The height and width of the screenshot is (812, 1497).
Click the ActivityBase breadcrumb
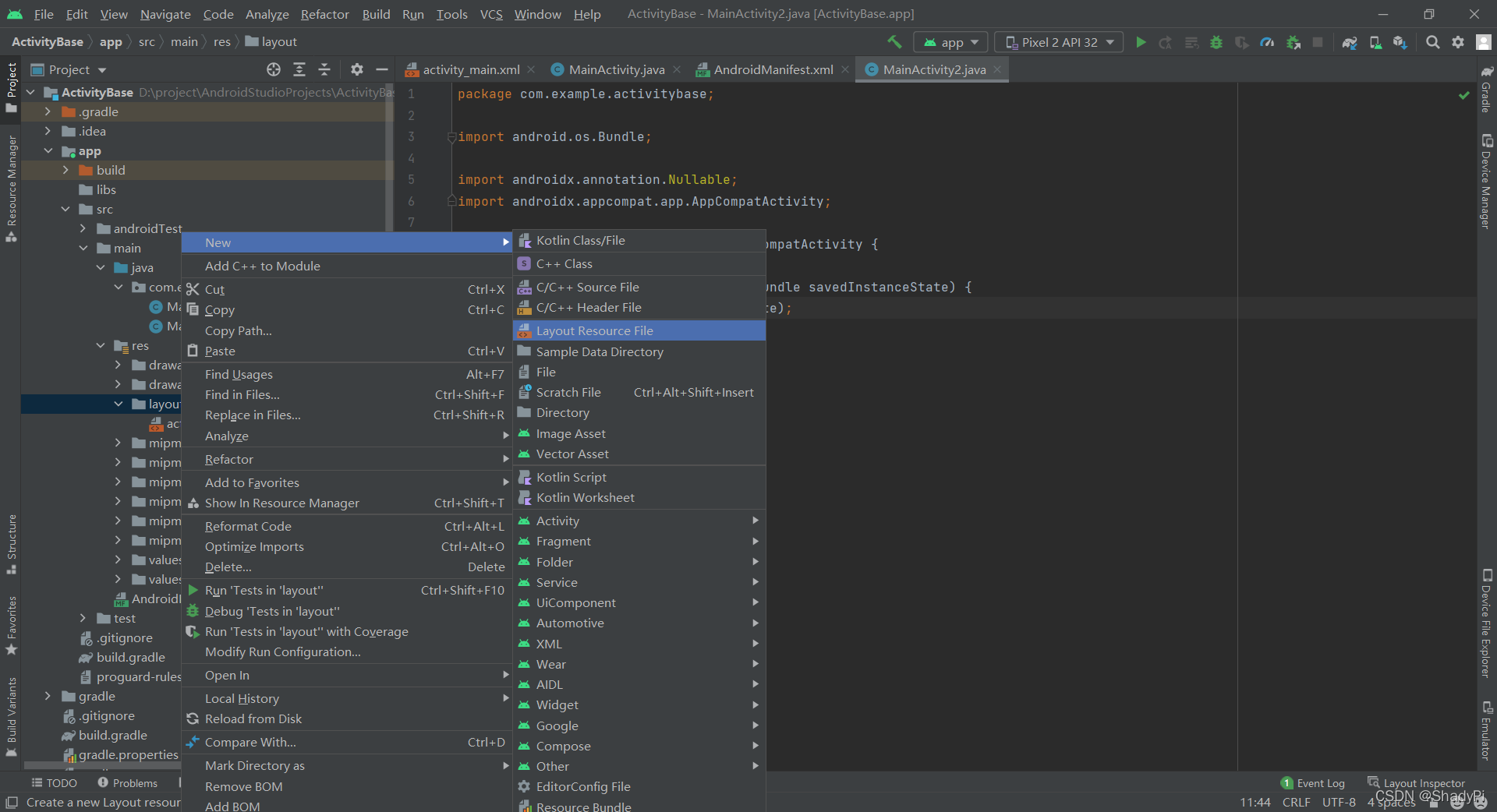(x=48, y=42)
